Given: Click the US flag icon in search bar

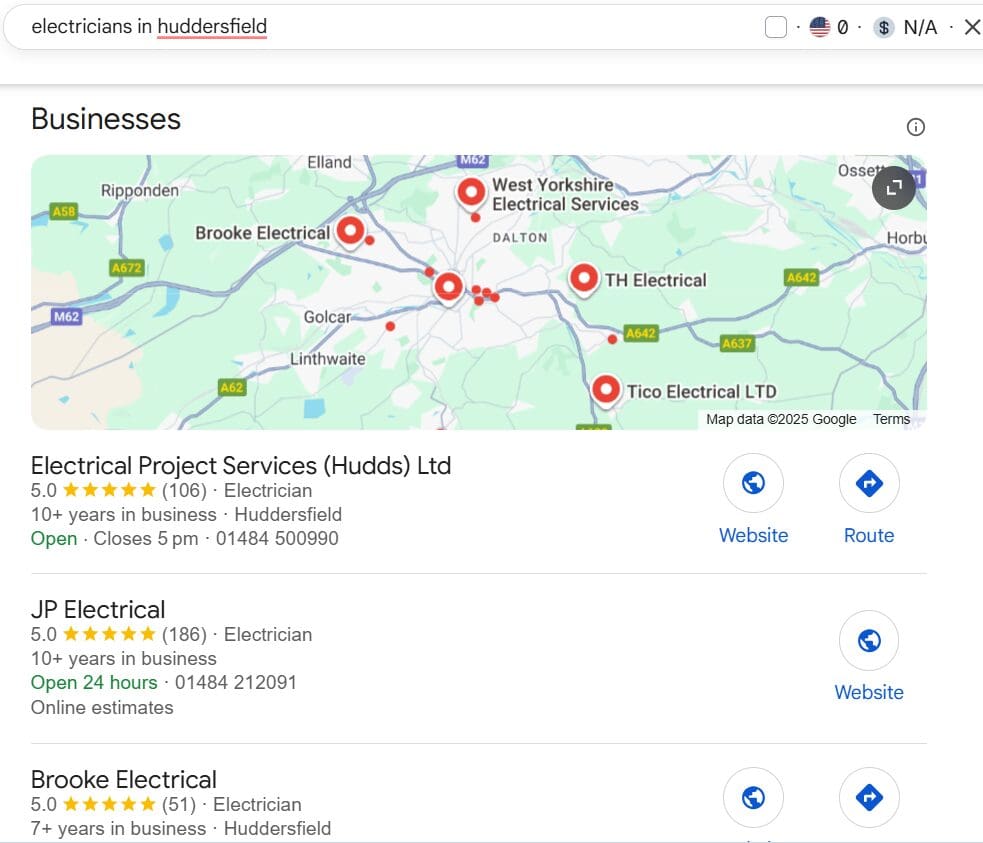Looking at the screenshot, I should pos(820,27).
